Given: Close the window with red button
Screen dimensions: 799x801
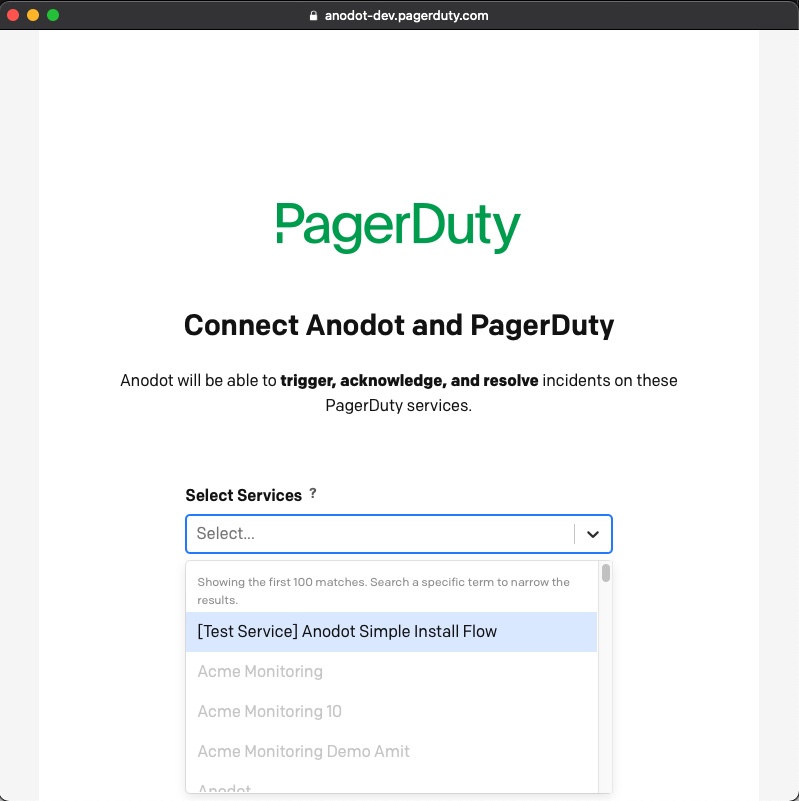Looking at the screenshot, I should click(x=13, y=15).
